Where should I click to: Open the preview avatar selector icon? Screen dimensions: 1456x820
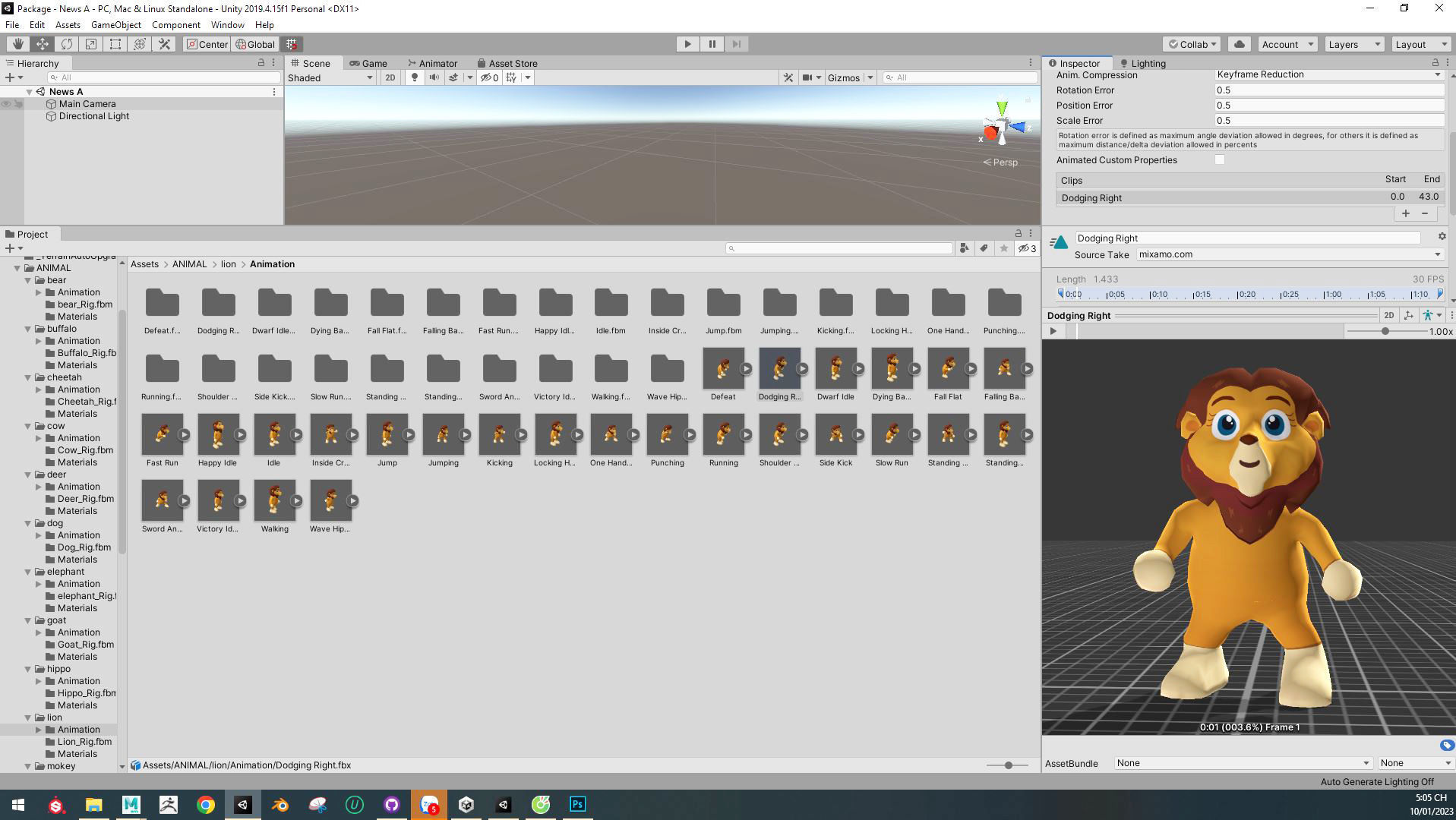pyautogui.click(x=1431, y=315)
